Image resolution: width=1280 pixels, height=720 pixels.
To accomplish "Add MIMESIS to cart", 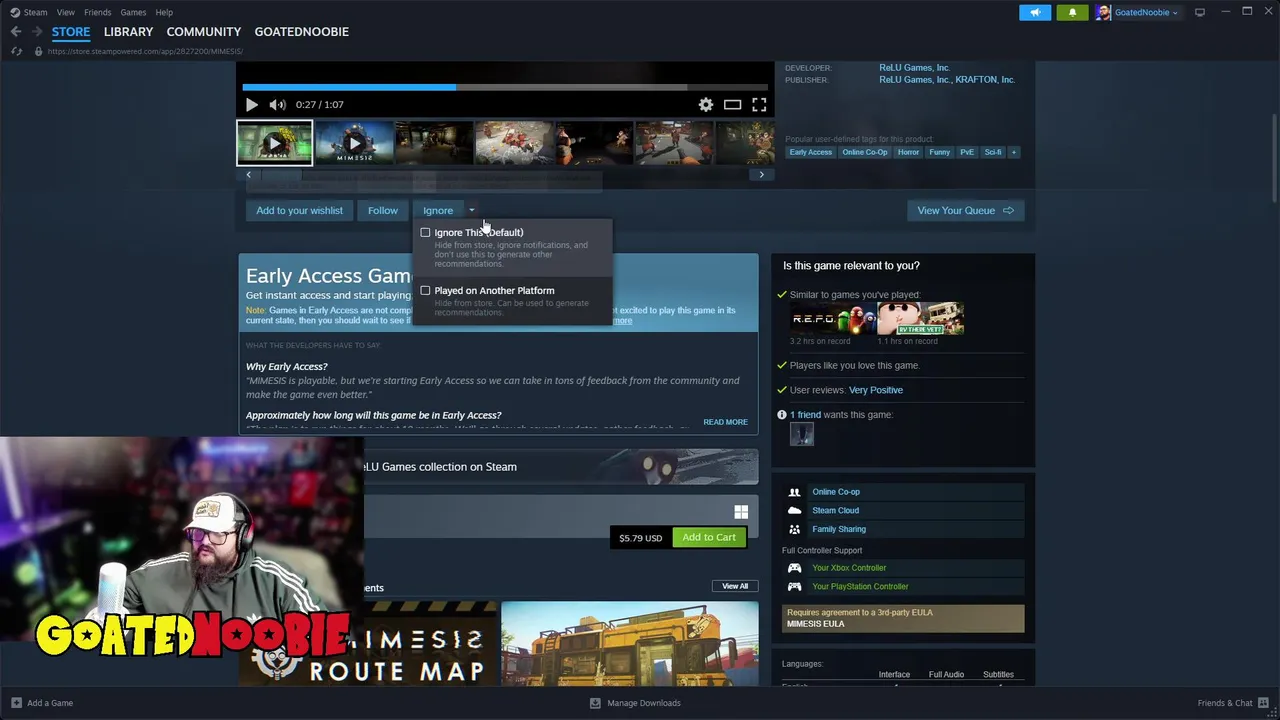I will pyautogui.click(x=709, y=537).
